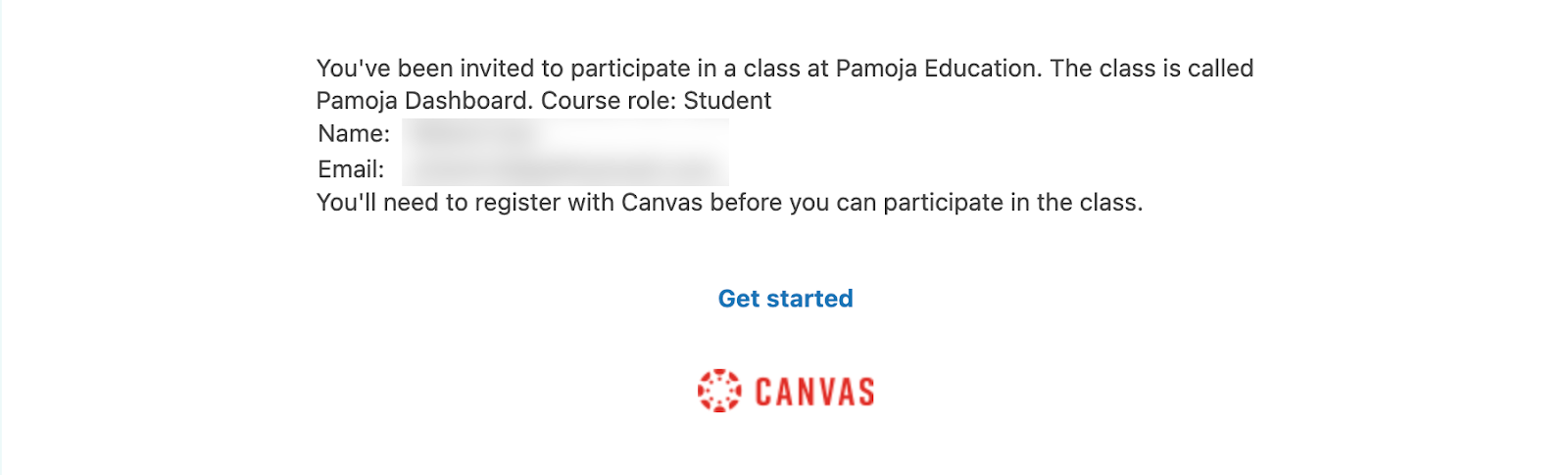Click the Get started link
This screenshot has height=475, width=1568.
785,299
